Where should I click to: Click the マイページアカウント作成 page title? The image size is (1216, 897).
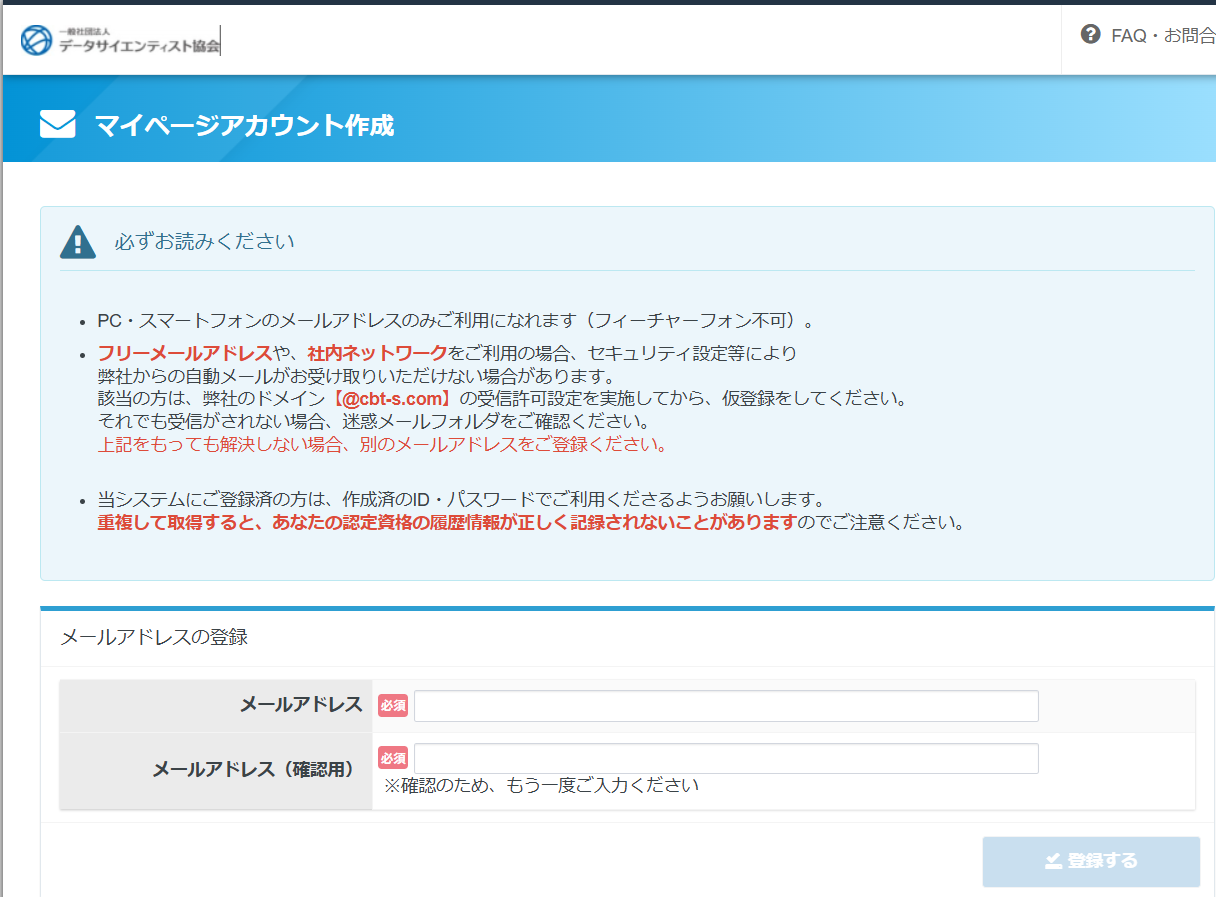(244, 125)
